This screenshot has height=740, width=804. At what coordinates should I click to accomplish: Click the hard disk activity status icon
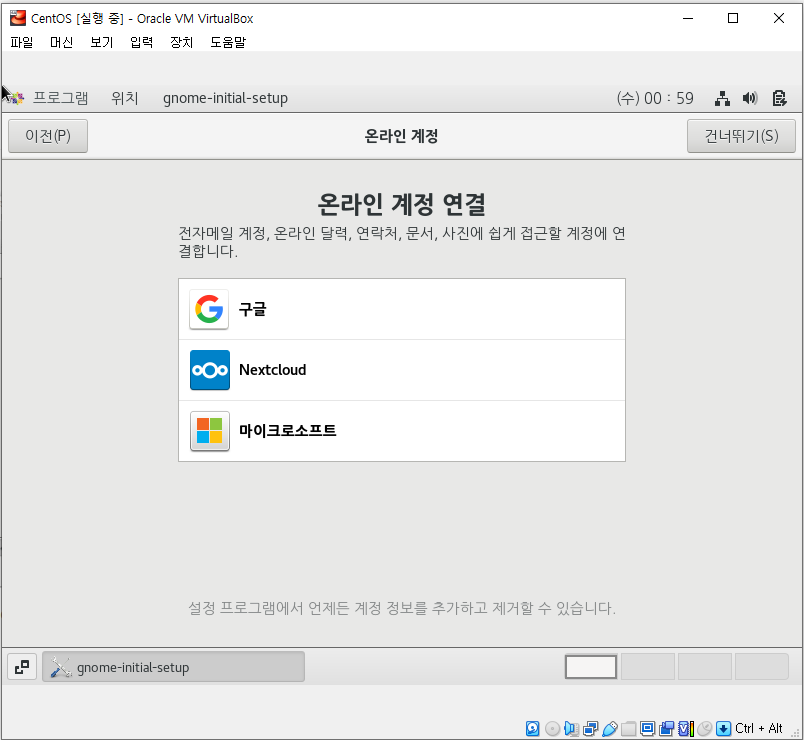pyautogui.click(x=533, y=728)
